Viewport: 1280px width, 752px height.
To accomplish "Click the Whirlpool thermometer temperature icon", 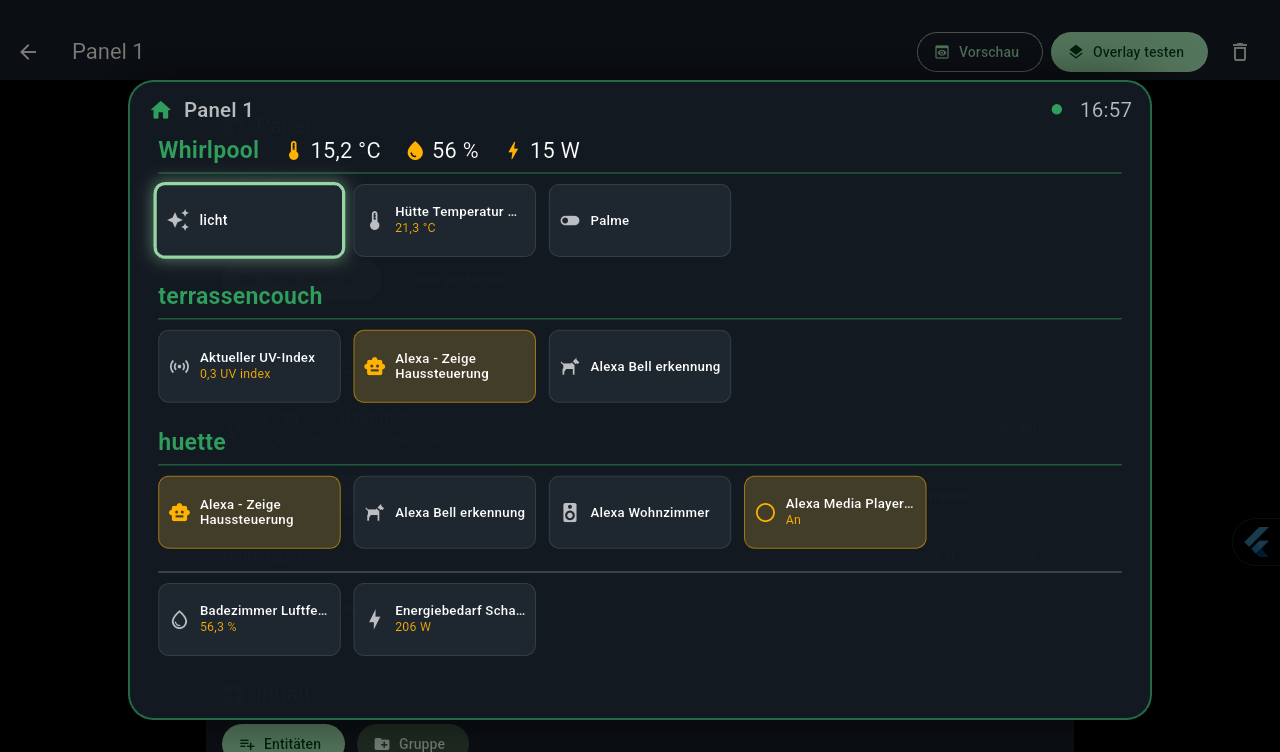I will (294, 151).
